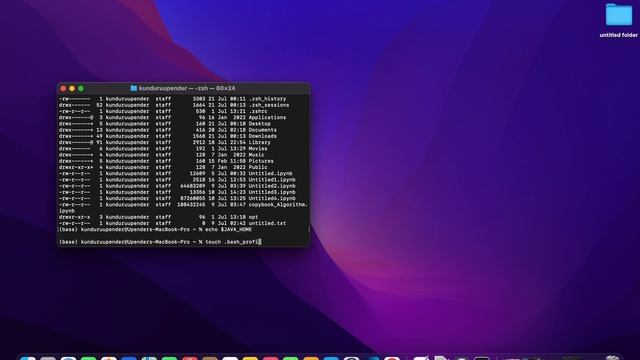
Task: Click the Downloads directory name
Action: (262, 136)
